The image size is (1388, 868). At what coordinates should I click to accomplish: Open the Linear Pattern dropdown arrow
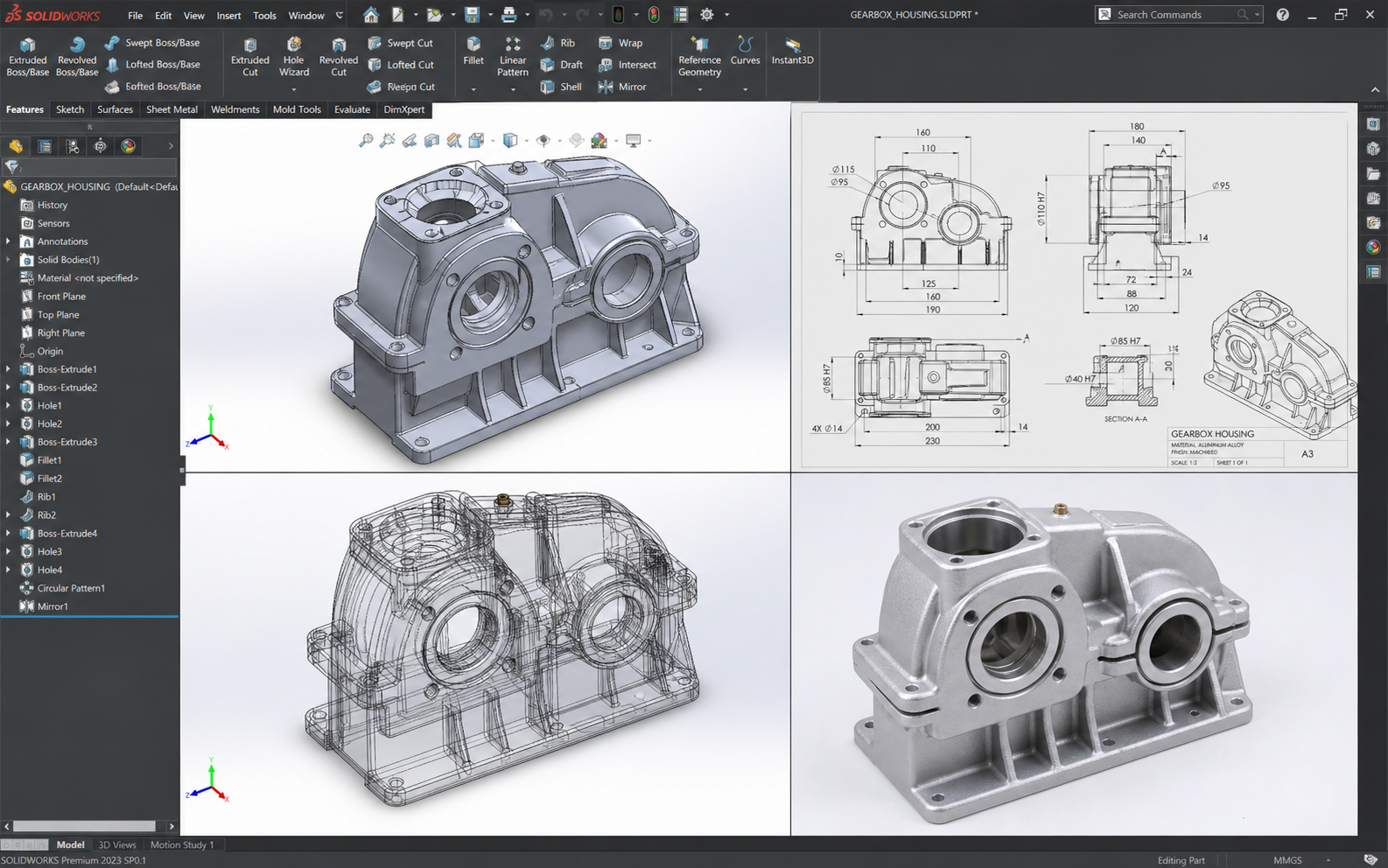pyautogui.click(x=513, y=89)
